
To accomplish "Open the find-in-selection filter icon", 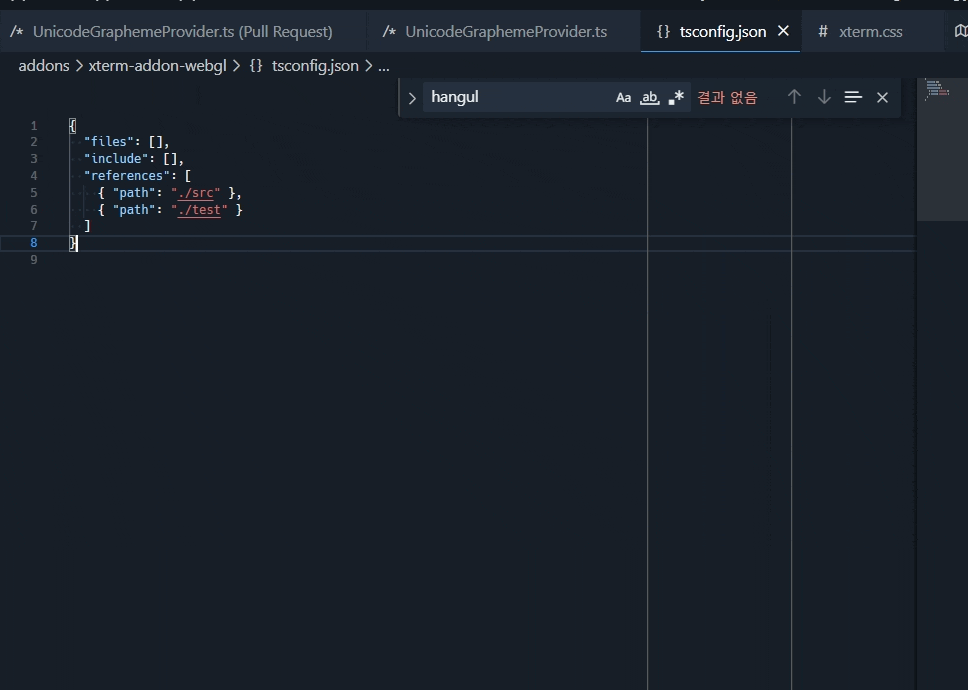I will click(852, 97).
